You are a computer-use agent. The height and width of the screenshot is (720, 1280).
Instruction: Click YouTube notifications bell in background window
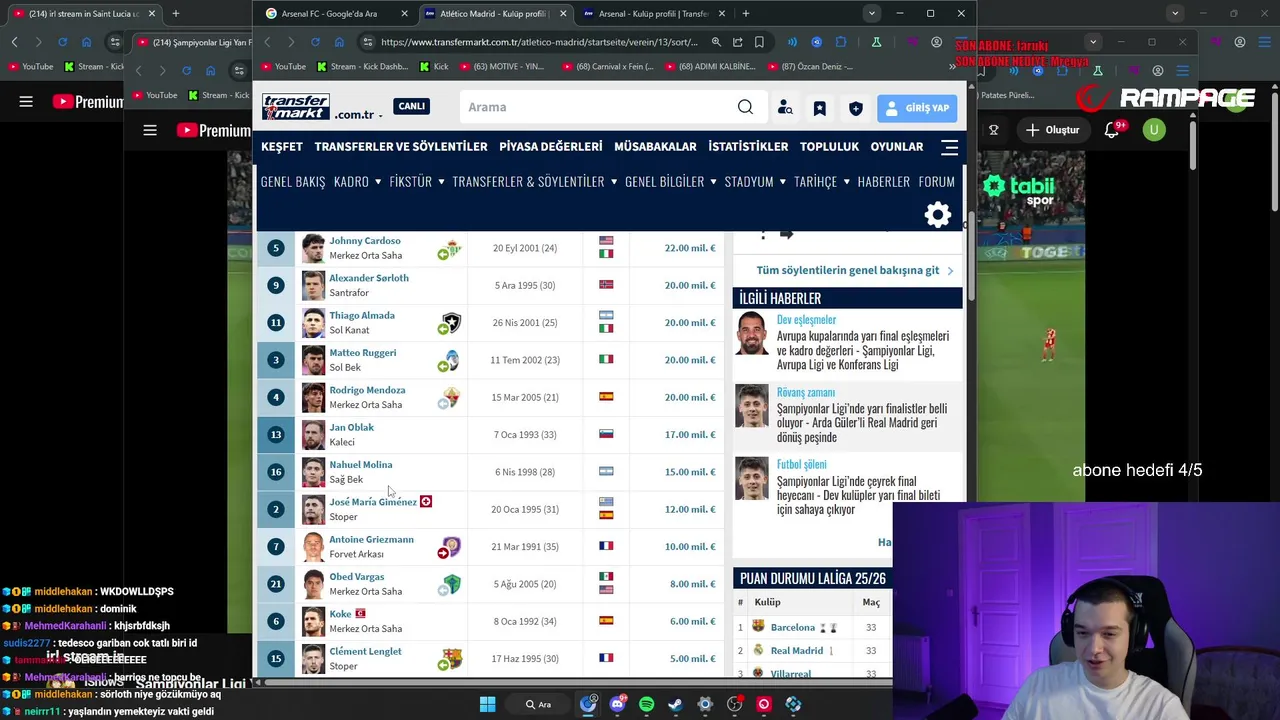[x=1112, y=130]
